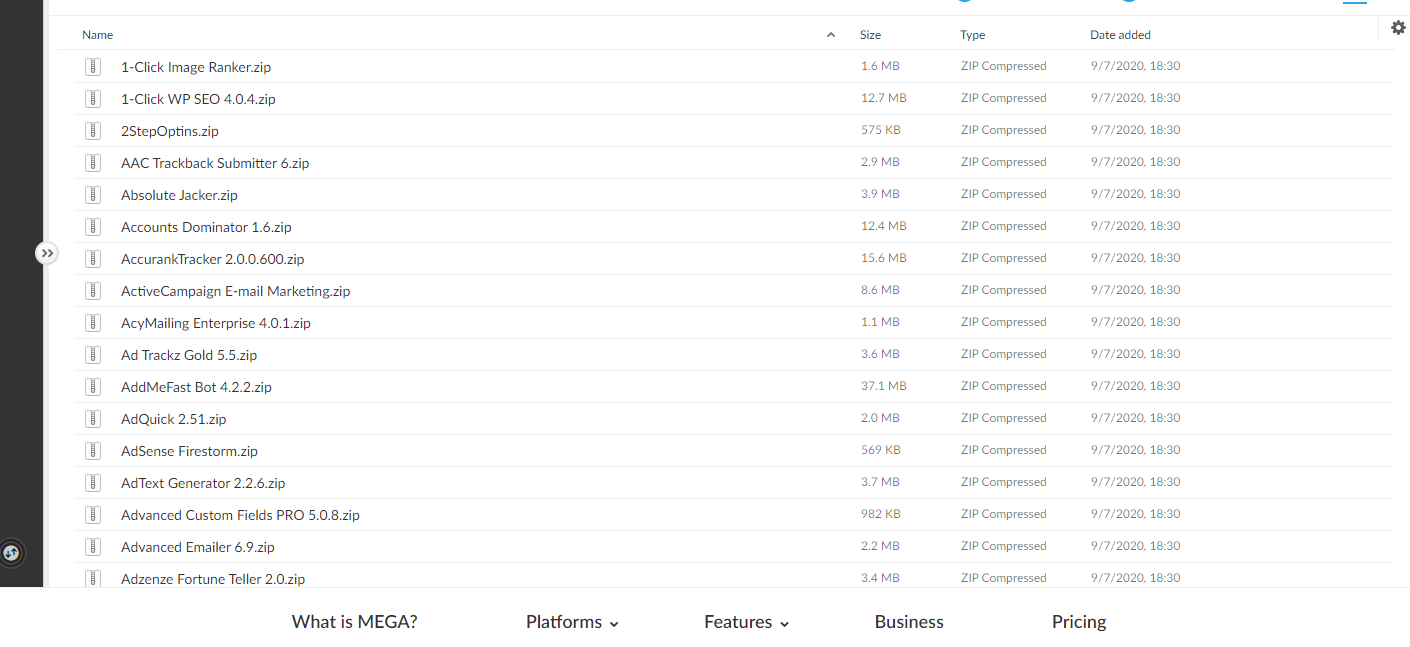Viewport: 1410px width, 647px height.
Task: Sort files by the Name column header
Action: coord(98,35)
